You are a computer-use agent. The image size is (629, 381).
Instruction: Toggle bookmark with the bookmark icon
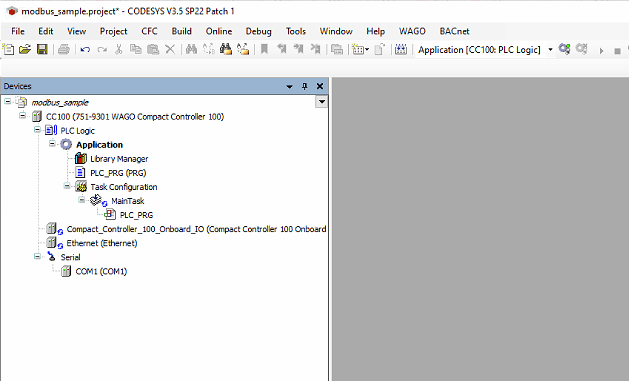pyautogui.click(x=264, y=49)
